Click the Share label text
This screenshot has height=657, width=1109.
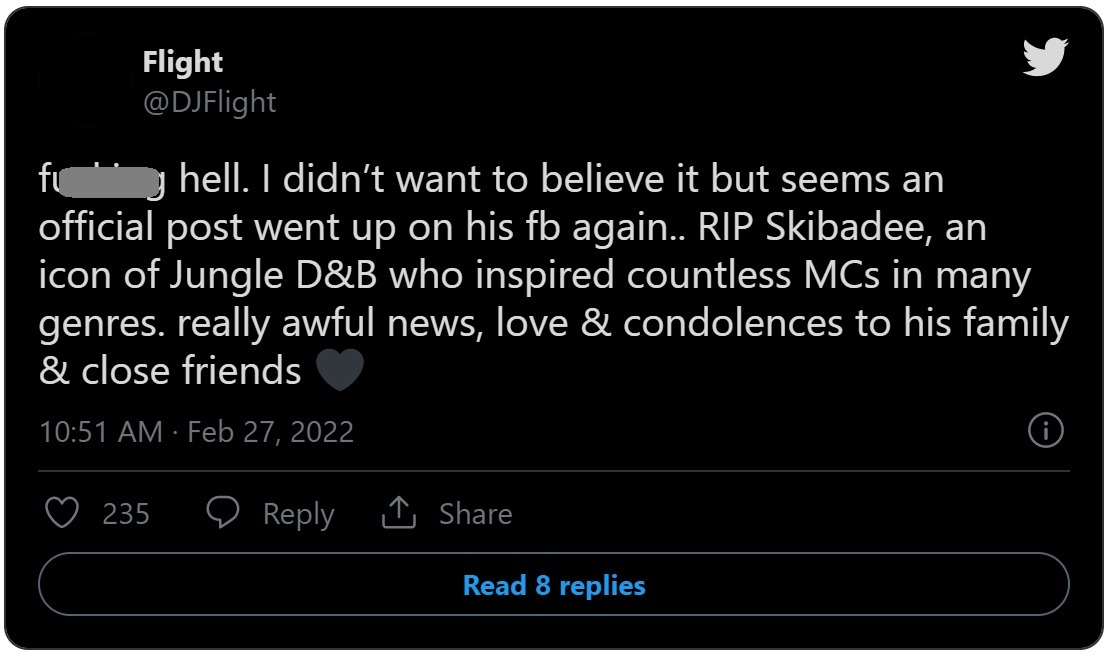click(474, 513)
